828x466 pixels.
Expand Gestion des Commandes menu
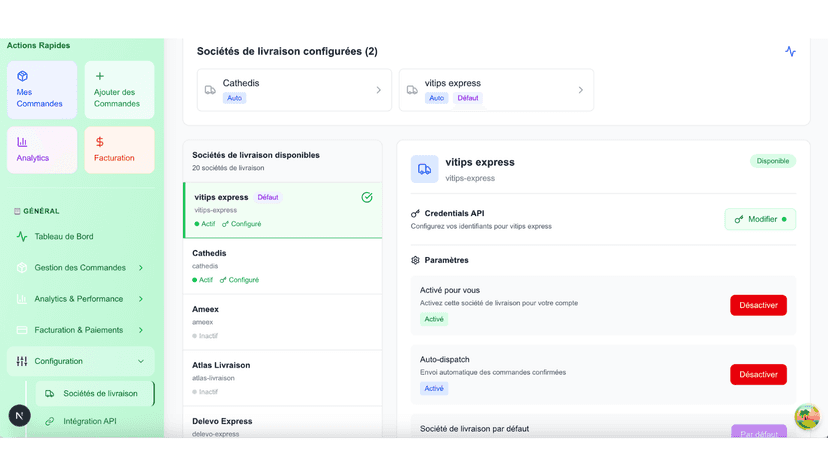click(81, 268)
